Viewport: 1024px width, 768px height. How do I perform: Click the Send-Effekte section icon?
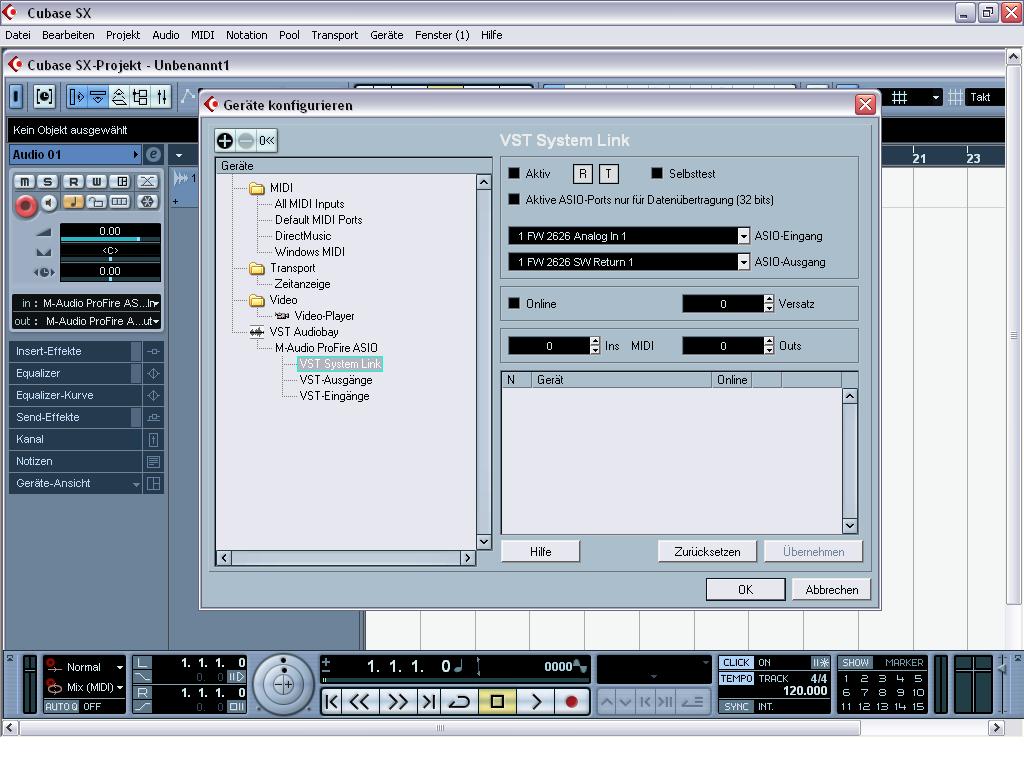coord(153,417)
